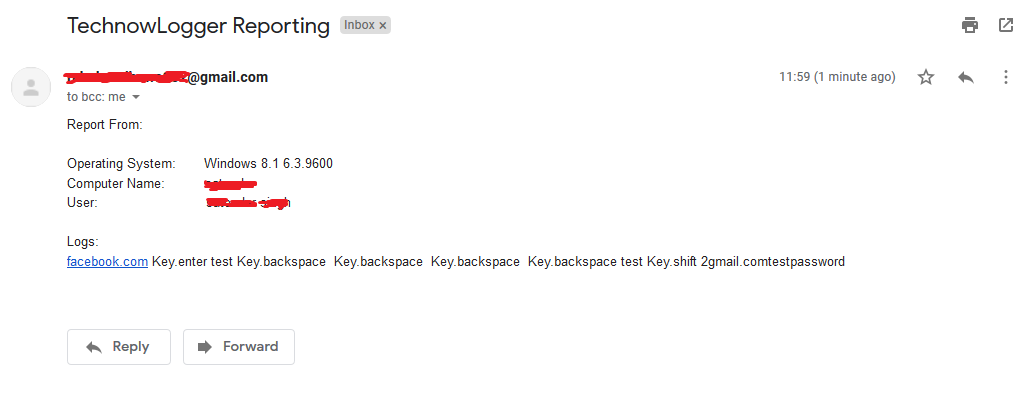Print the email using the printer icon
This screenshot has width=1027, height=403.
pyautogui.click(x=970, y=26)
